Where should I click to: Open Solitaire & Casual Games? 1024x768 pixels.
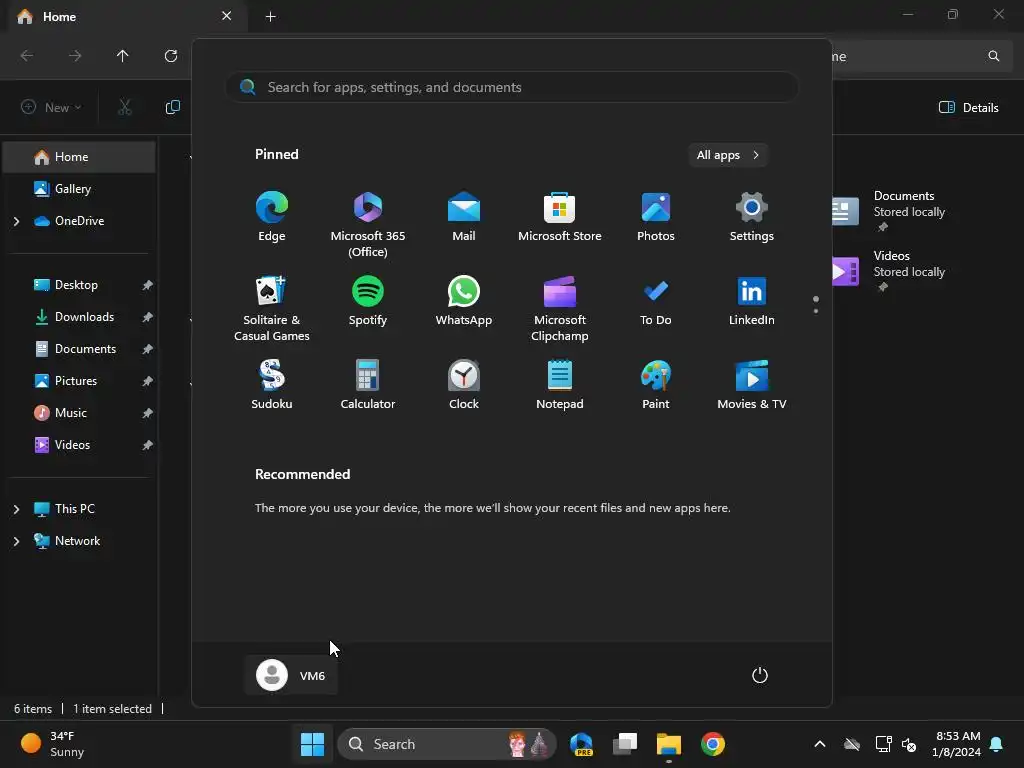272,309
